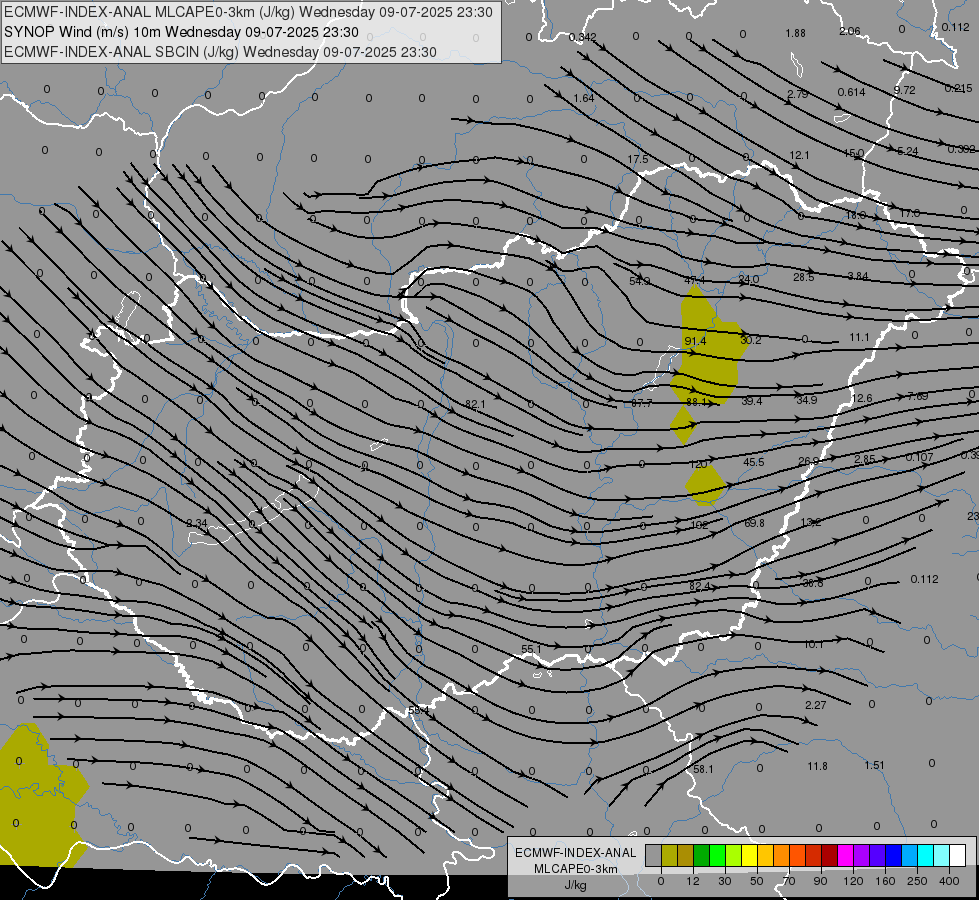This screenshot has width=979, height=900.
Task: Click the map value 55.1
Action: 531,650
